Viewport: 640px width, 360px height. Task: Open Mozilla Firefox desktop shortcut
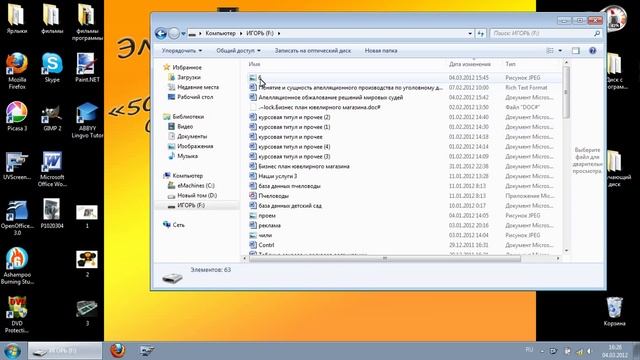click(17, 71)
